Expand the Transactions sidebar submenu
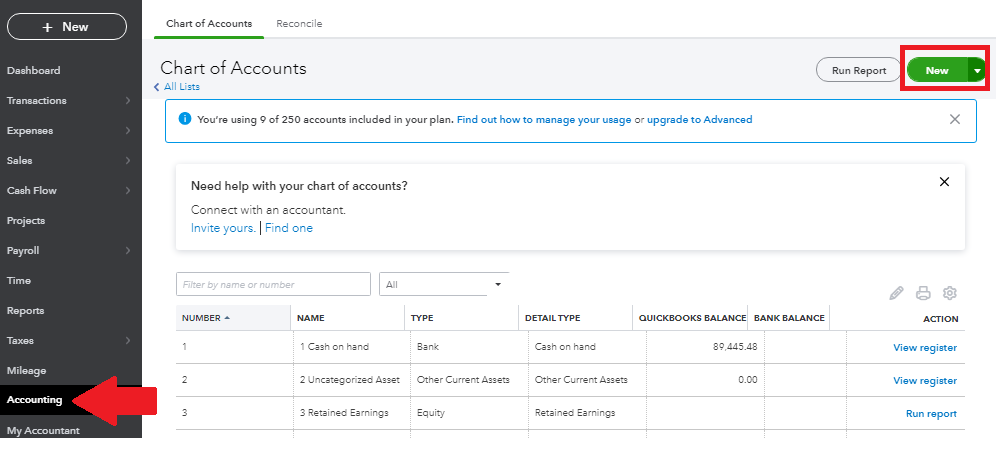 (x=128, y=101)
